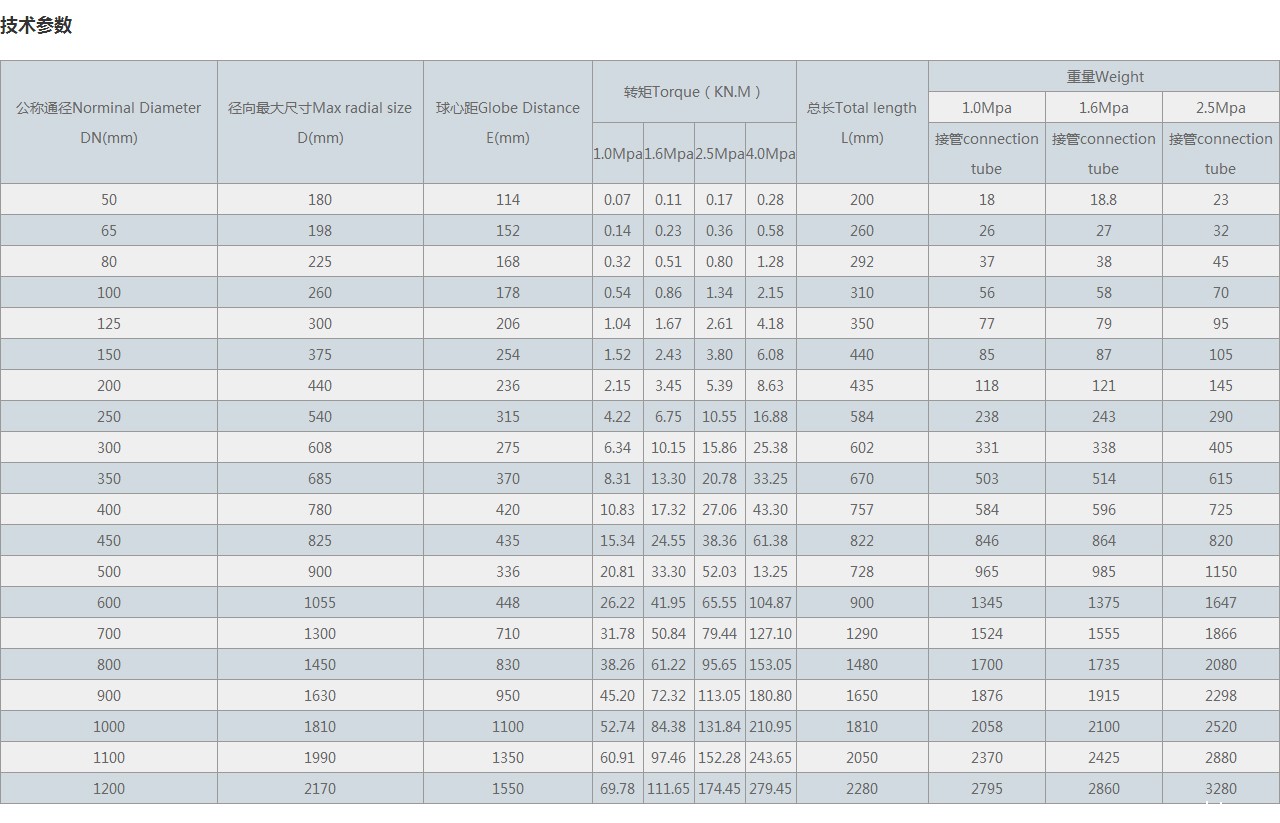Select globe distance value 1550

[507, 788]
